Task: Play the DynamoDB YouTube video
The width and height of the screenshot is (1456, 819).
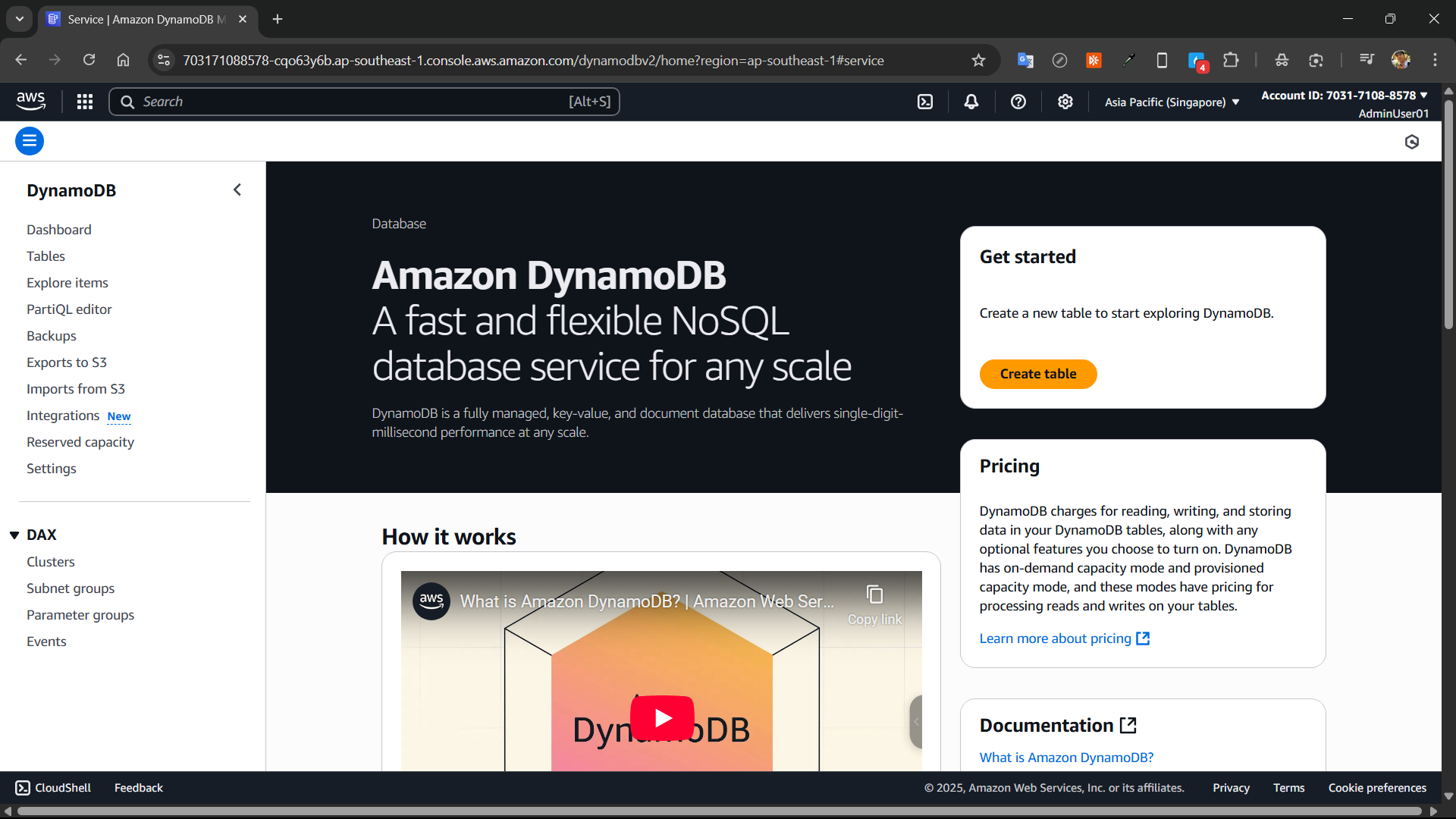Action: tap(662, 718)
